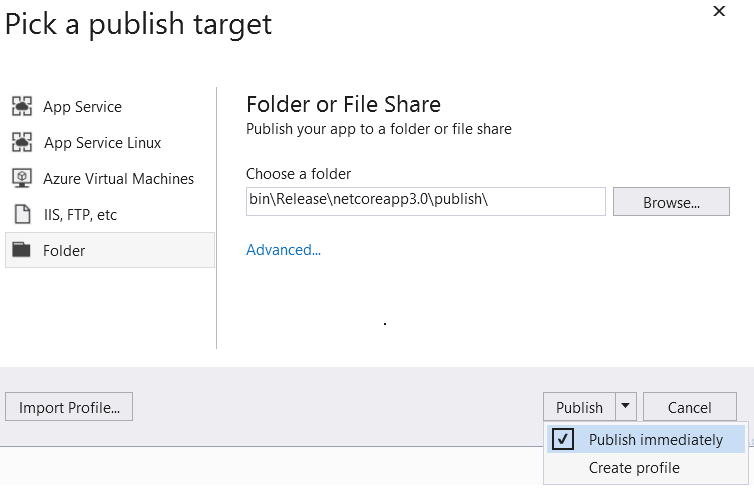Open the Advanced... settings link
This screenshot has width=754, height=496.
pyautogui.click(x=283, y=250)
